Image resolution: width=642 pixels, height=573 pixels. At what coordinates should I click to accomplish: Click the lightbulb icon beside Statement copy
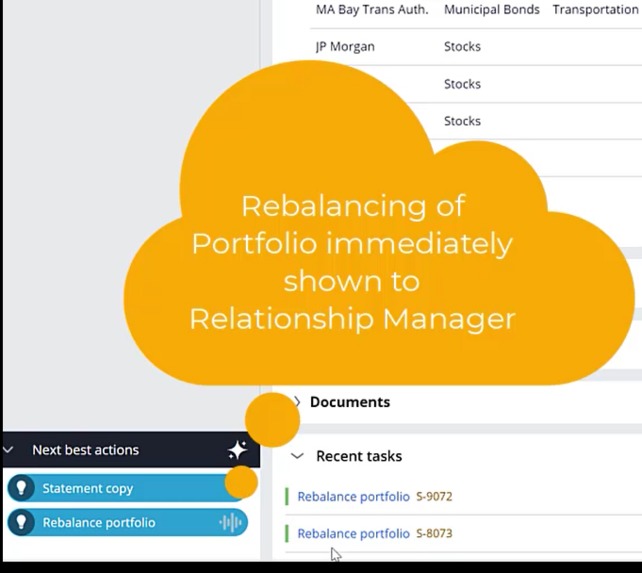21,488
